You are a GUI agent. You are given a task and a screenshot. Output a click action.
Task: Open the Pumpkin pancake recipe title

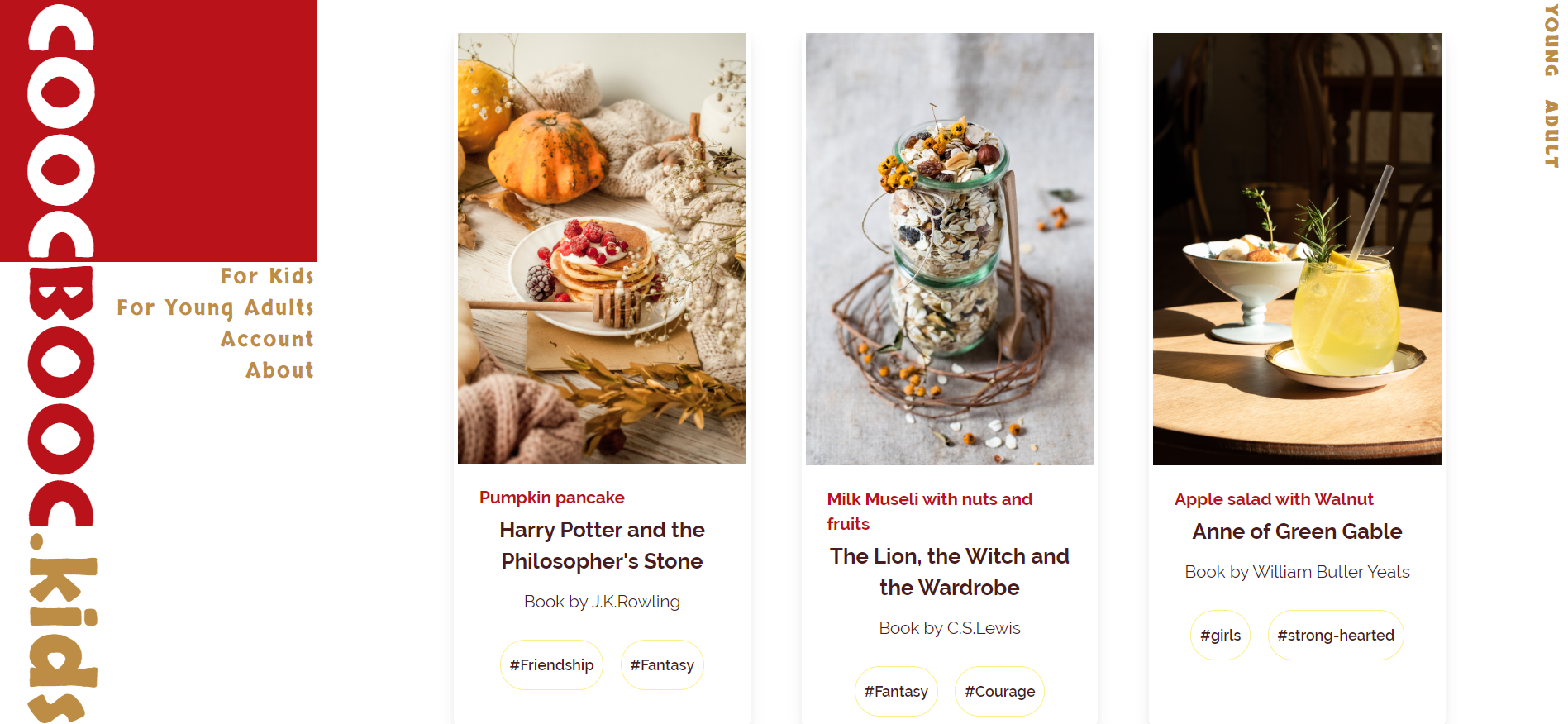[551, 498]
